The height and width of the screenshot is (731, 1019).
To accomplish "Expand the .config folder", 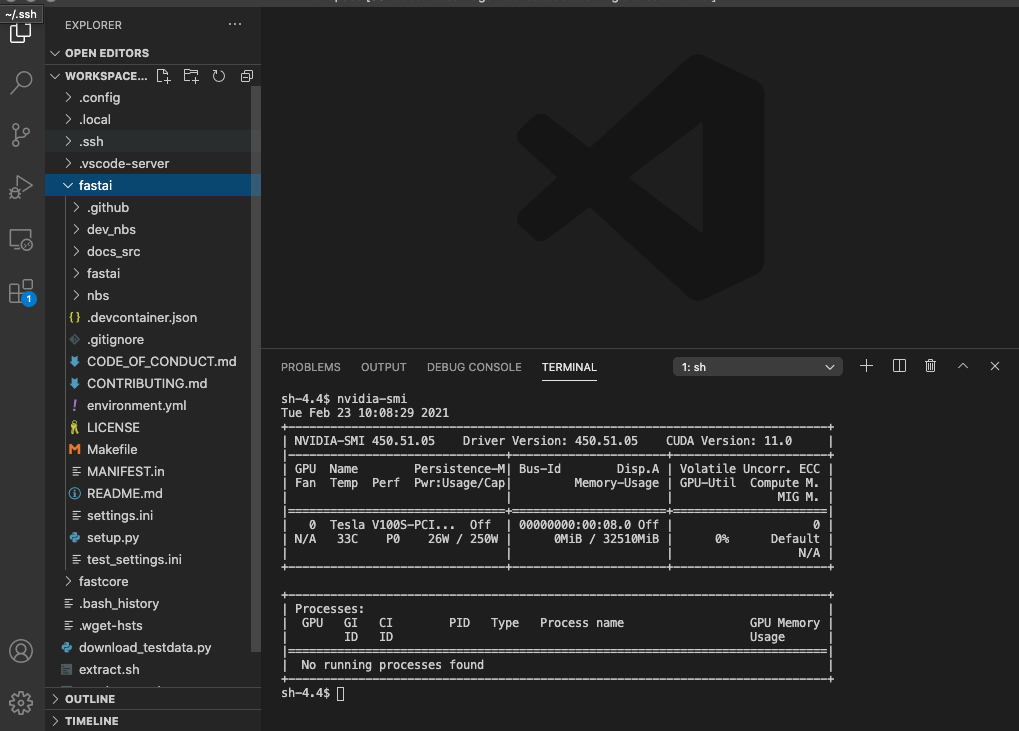I will coord(153,97).
